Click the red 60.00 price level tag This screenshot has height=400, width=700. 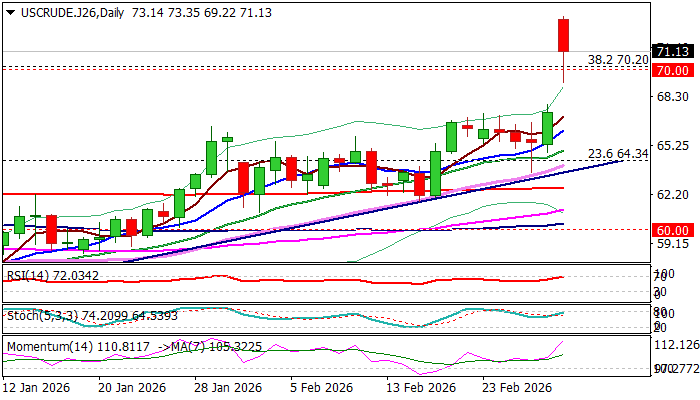(x=670, y=230)
